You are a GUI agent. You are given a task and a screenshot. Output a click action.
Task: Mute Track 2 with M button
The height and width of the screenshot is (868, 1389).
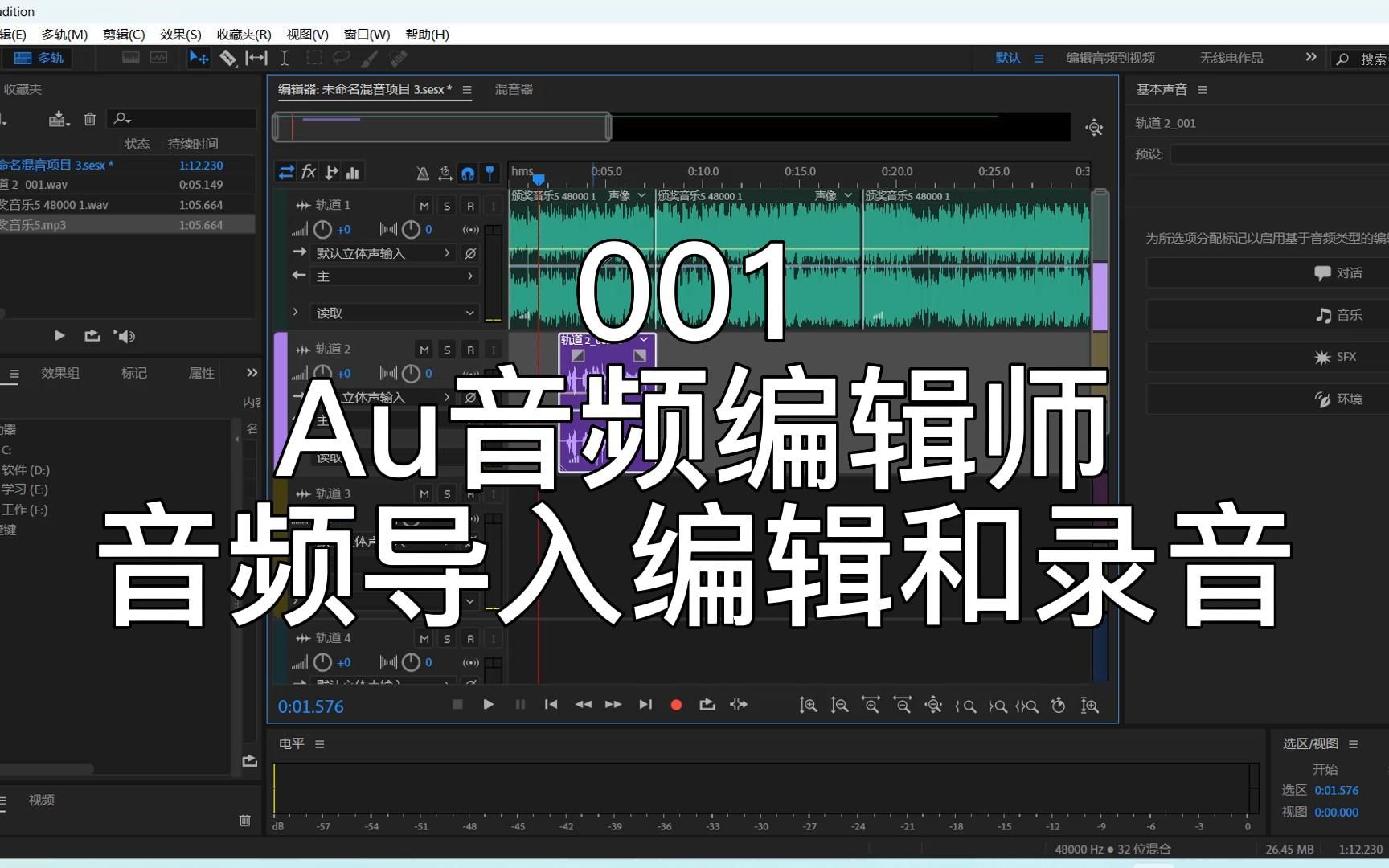424,350
